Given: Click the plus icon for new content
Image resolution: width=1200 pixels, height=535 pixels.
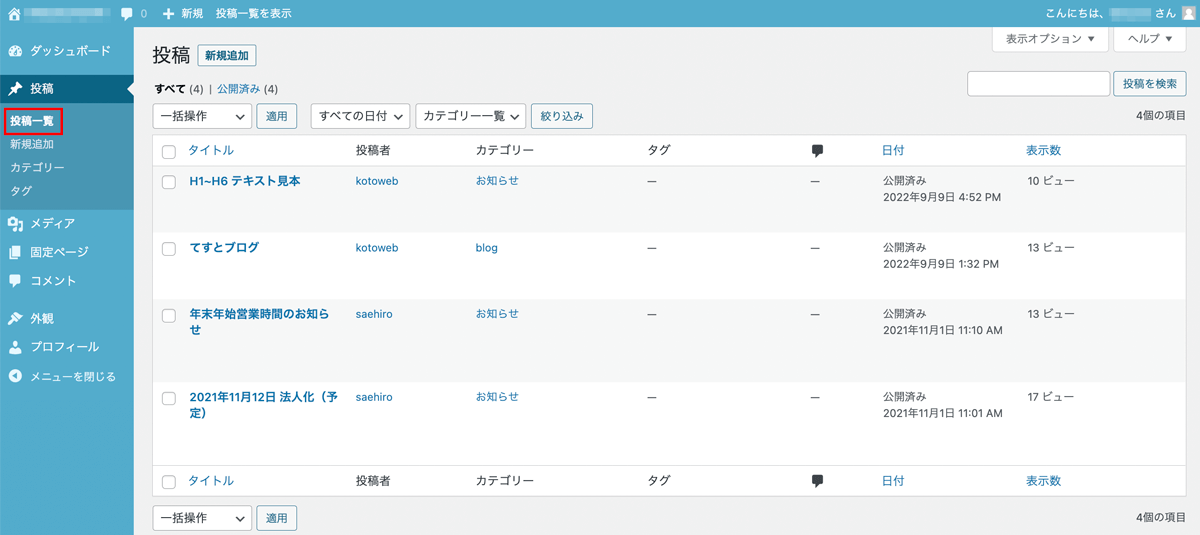Looking at the screenshot, I should [168, 14].
